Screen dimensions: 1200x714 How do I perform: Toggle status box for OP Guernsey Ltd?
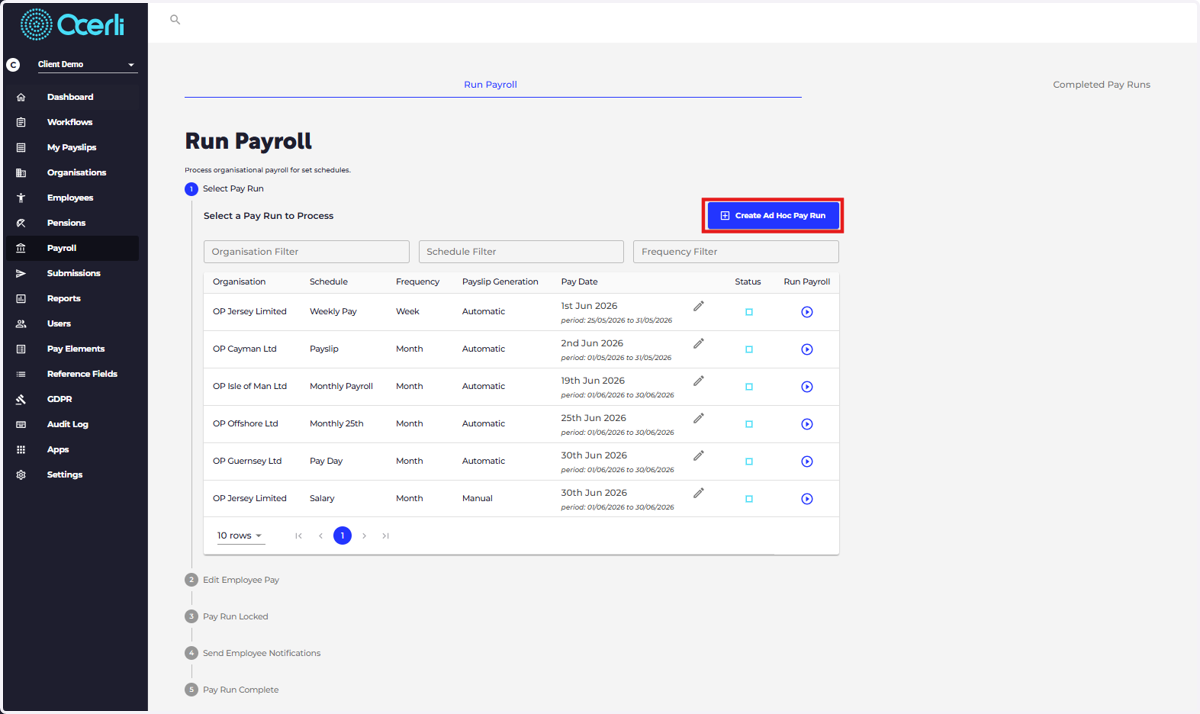coord(749,462)
